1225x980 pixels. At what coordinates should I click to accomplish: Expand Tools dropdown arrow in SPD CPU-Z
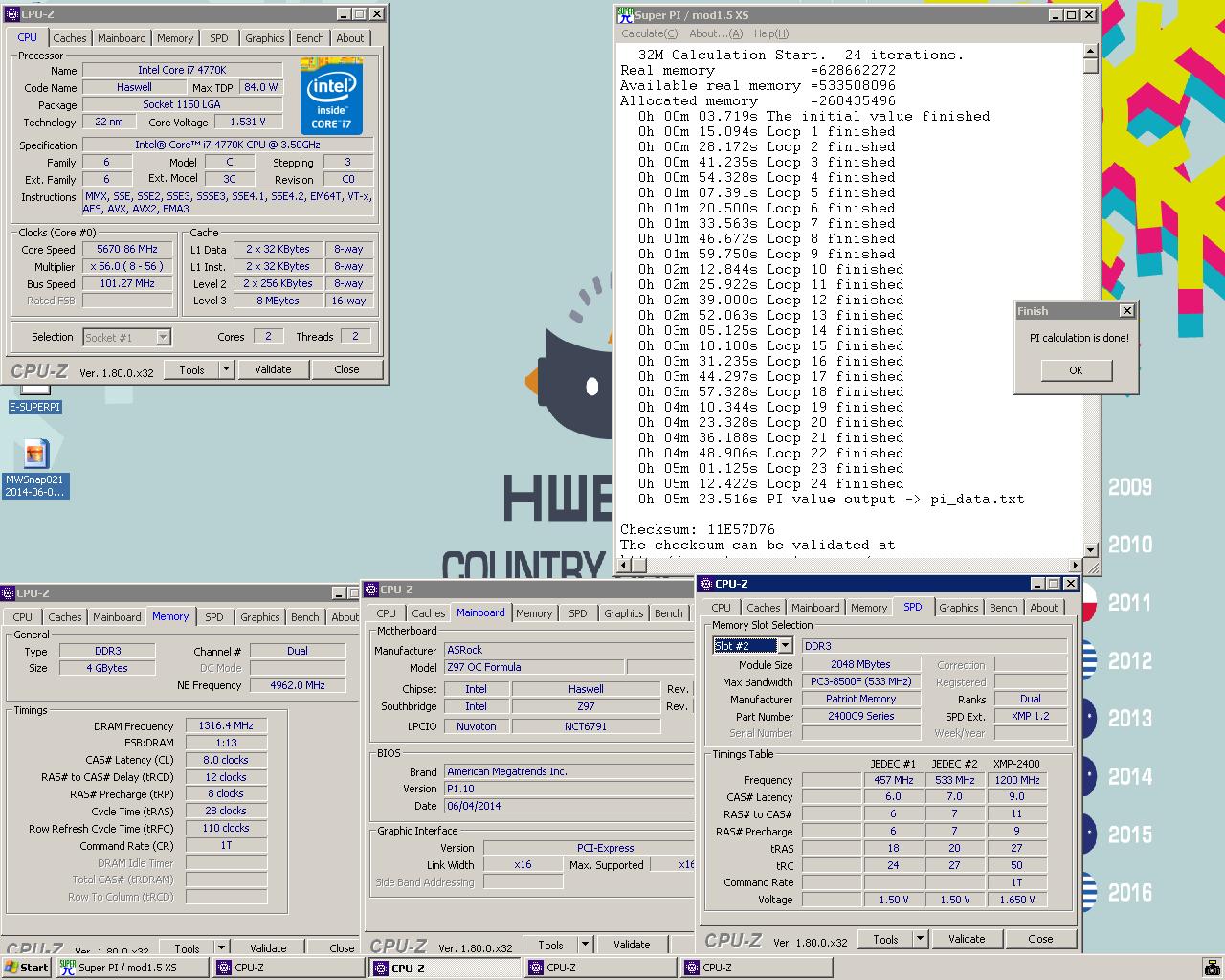(920, 939)
